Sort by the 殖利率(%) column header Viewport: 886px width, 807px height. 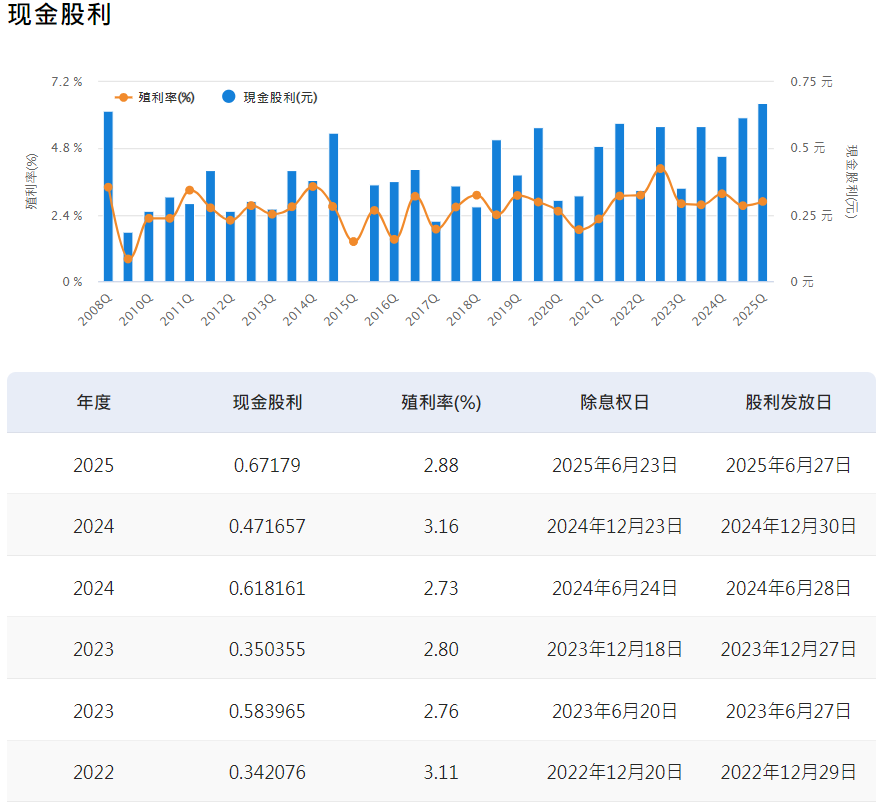(x=441, y=402)
